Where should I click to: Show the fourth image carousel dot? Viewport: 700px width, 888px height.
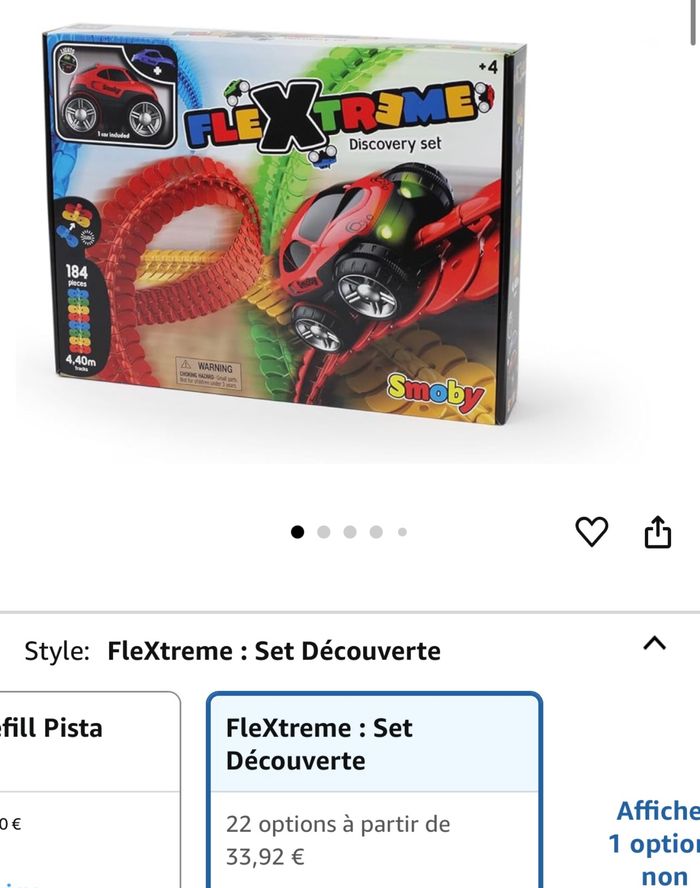coord(376,532)
